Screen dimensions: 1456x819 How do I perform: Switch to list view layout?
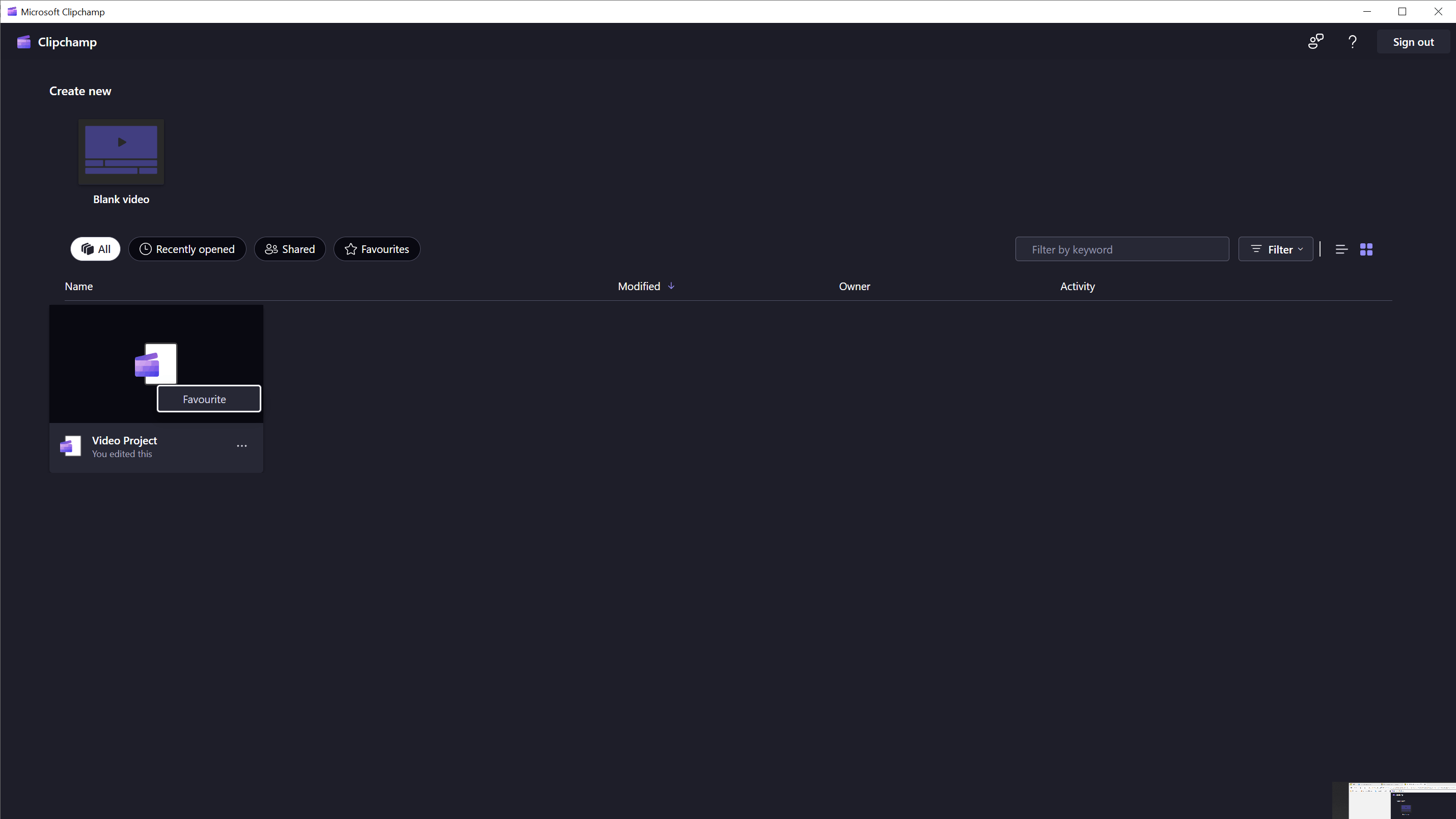pos(1341,249)
